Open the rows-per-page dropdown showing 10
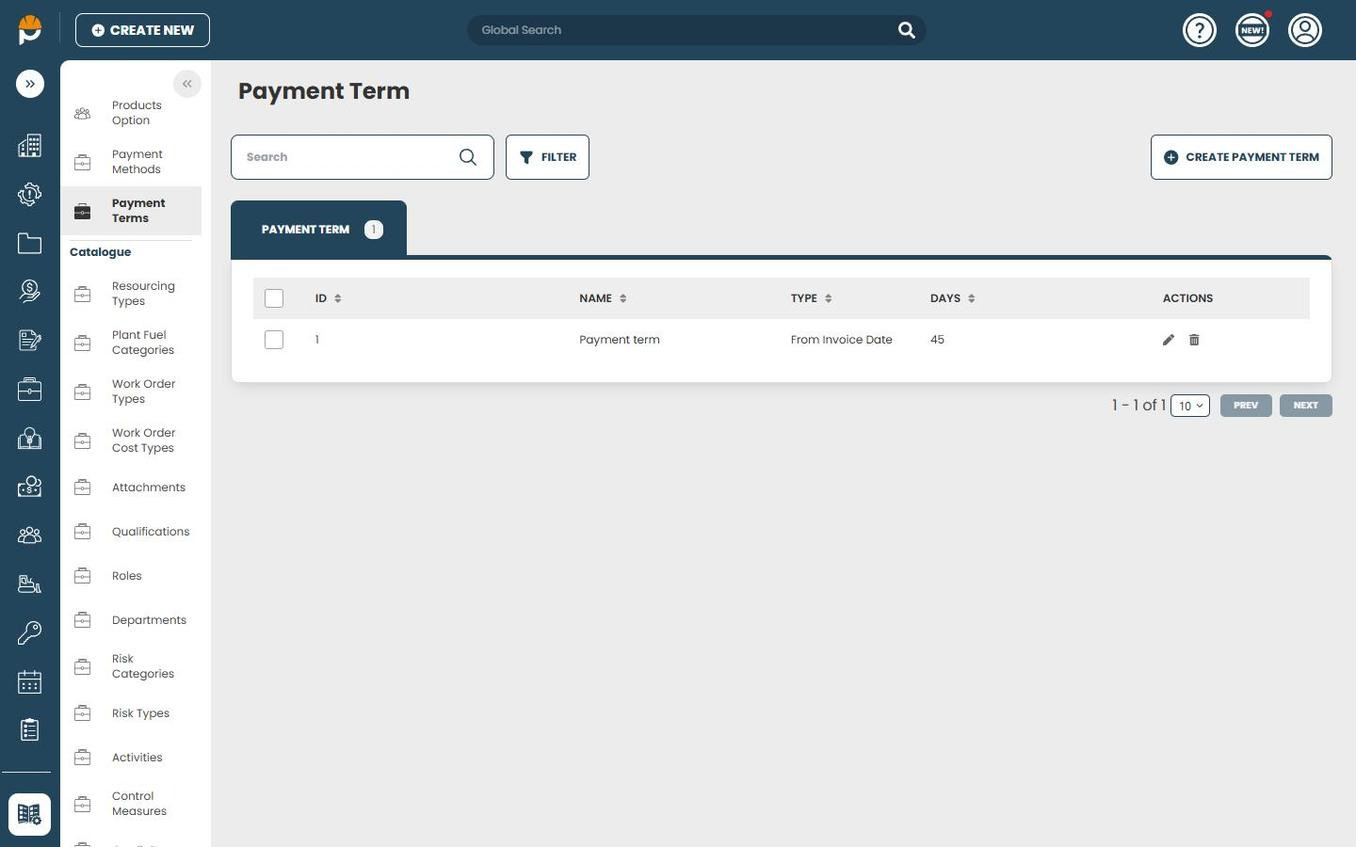 1190,406
